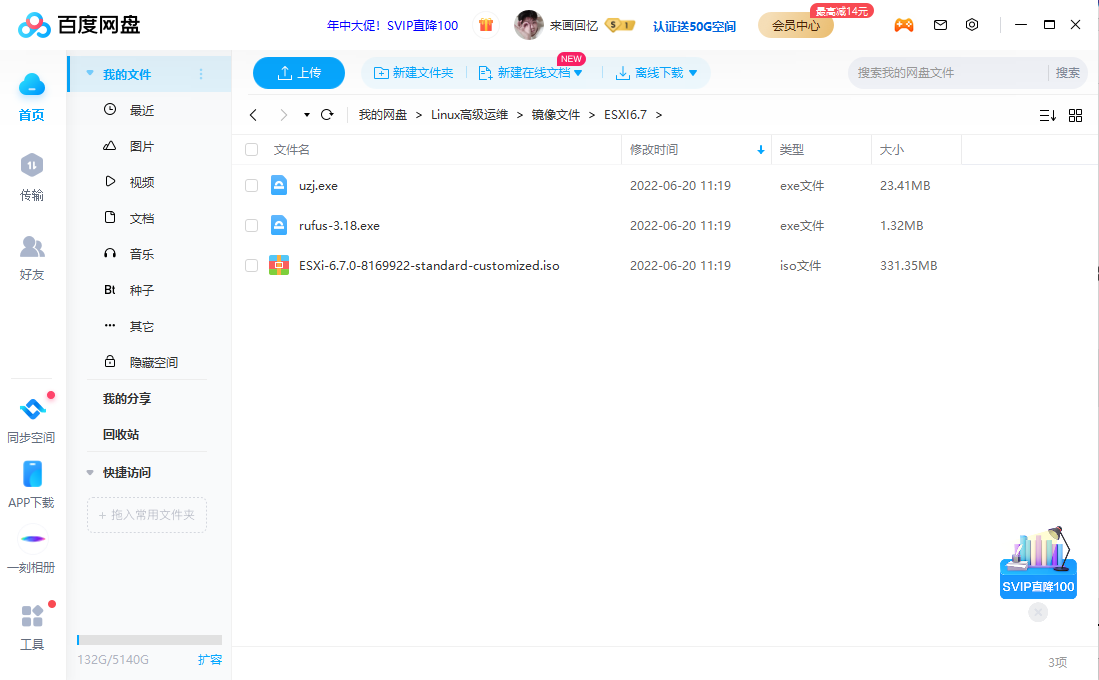This screenshot has height=680, width=1099.
Task: Select 种子 category
Action: (142, 290)
